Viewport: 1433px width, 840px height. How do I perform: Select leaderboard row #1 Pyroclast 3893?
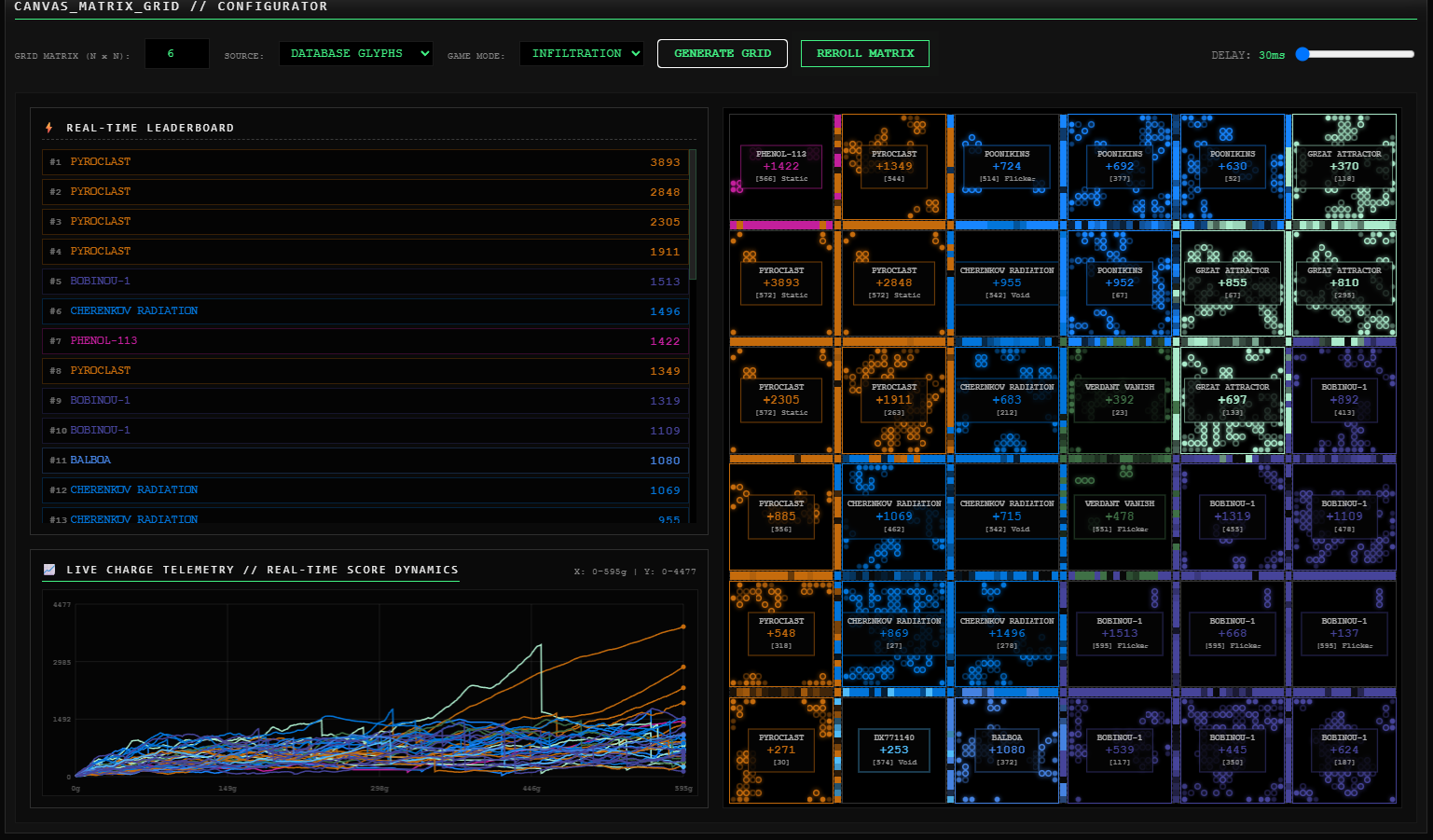point(365,162)
